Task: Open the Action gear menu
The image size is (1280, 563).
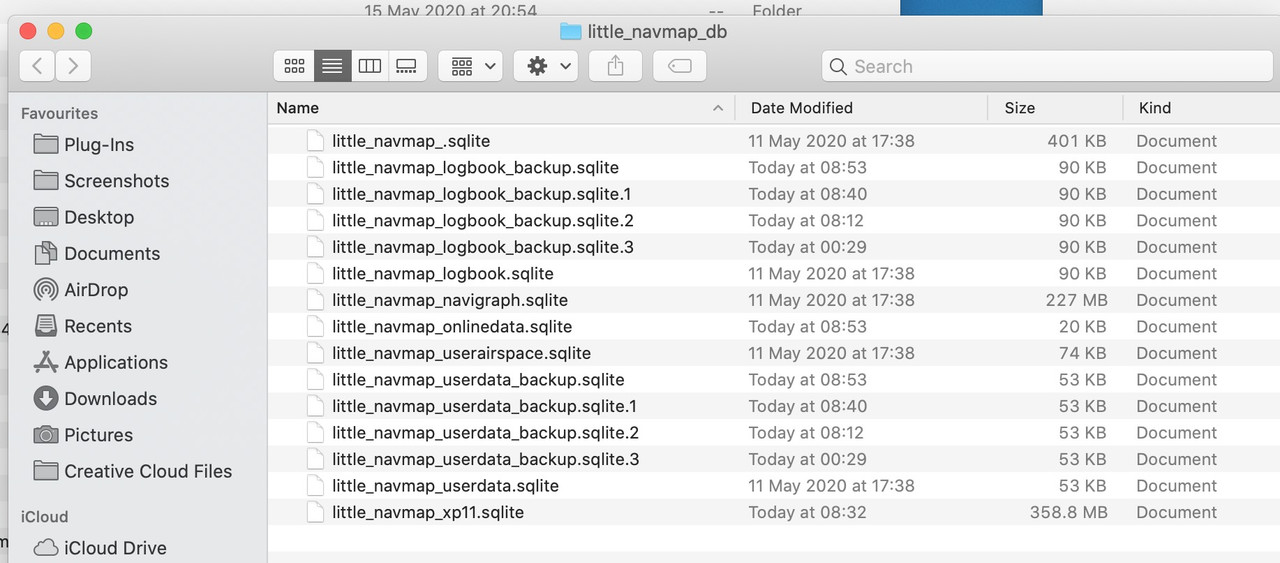Action: coord(546,66)
